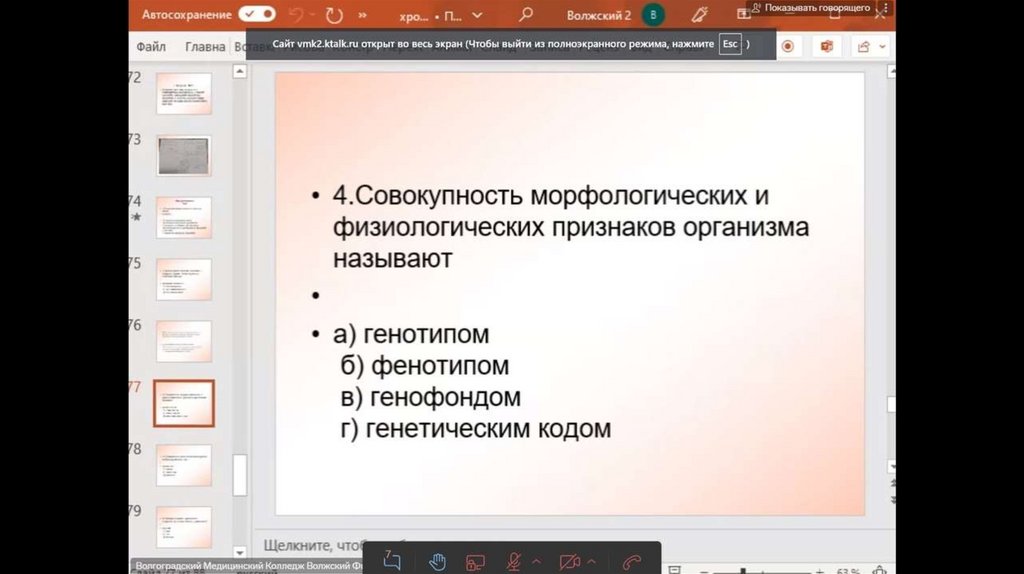Toggle the Автосохранение switch
Screen dimensions: 1024x574
257,14
